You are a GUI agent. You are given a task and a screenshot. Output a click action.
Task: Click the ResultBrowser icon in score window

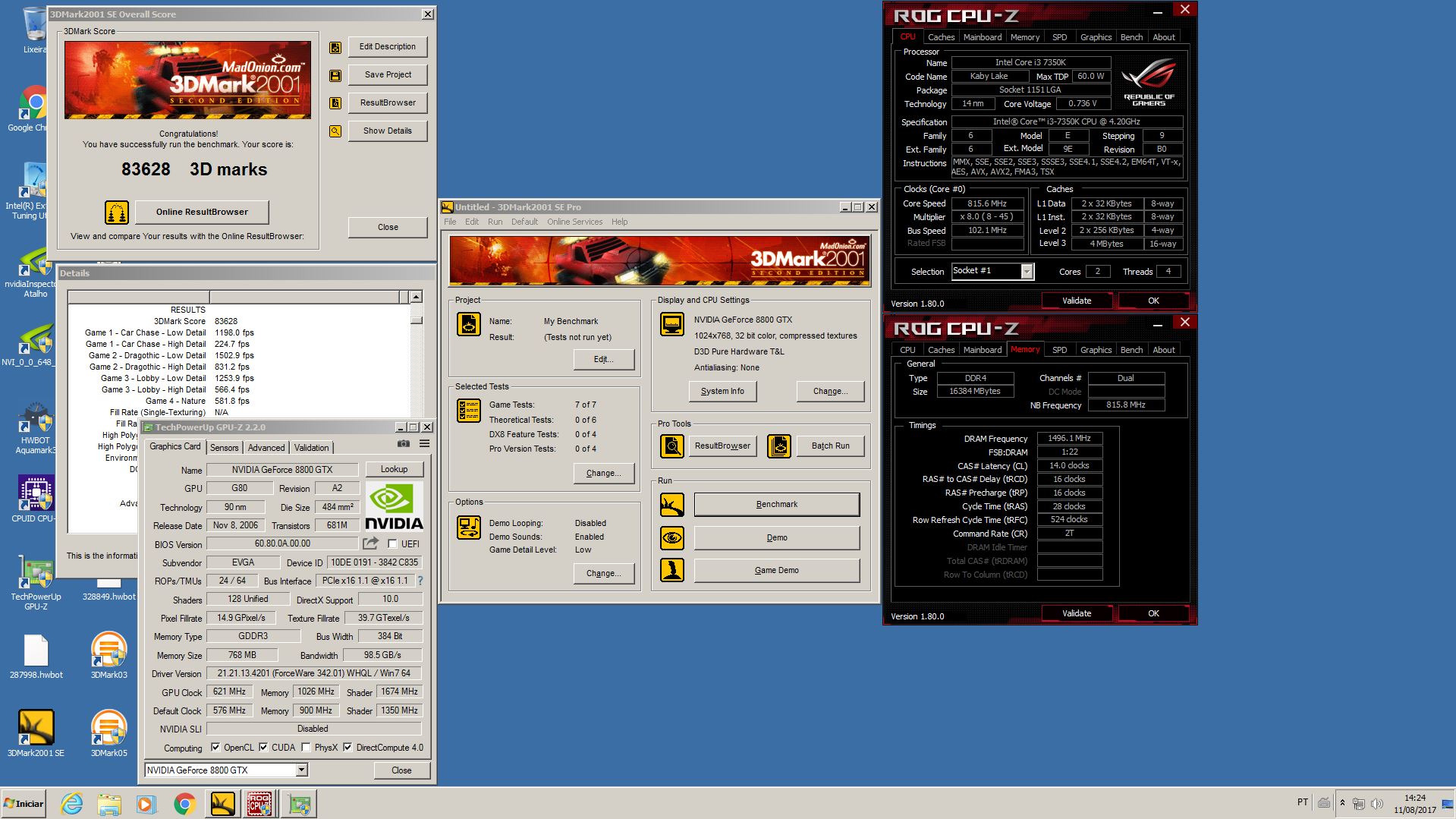coord(335,103)
